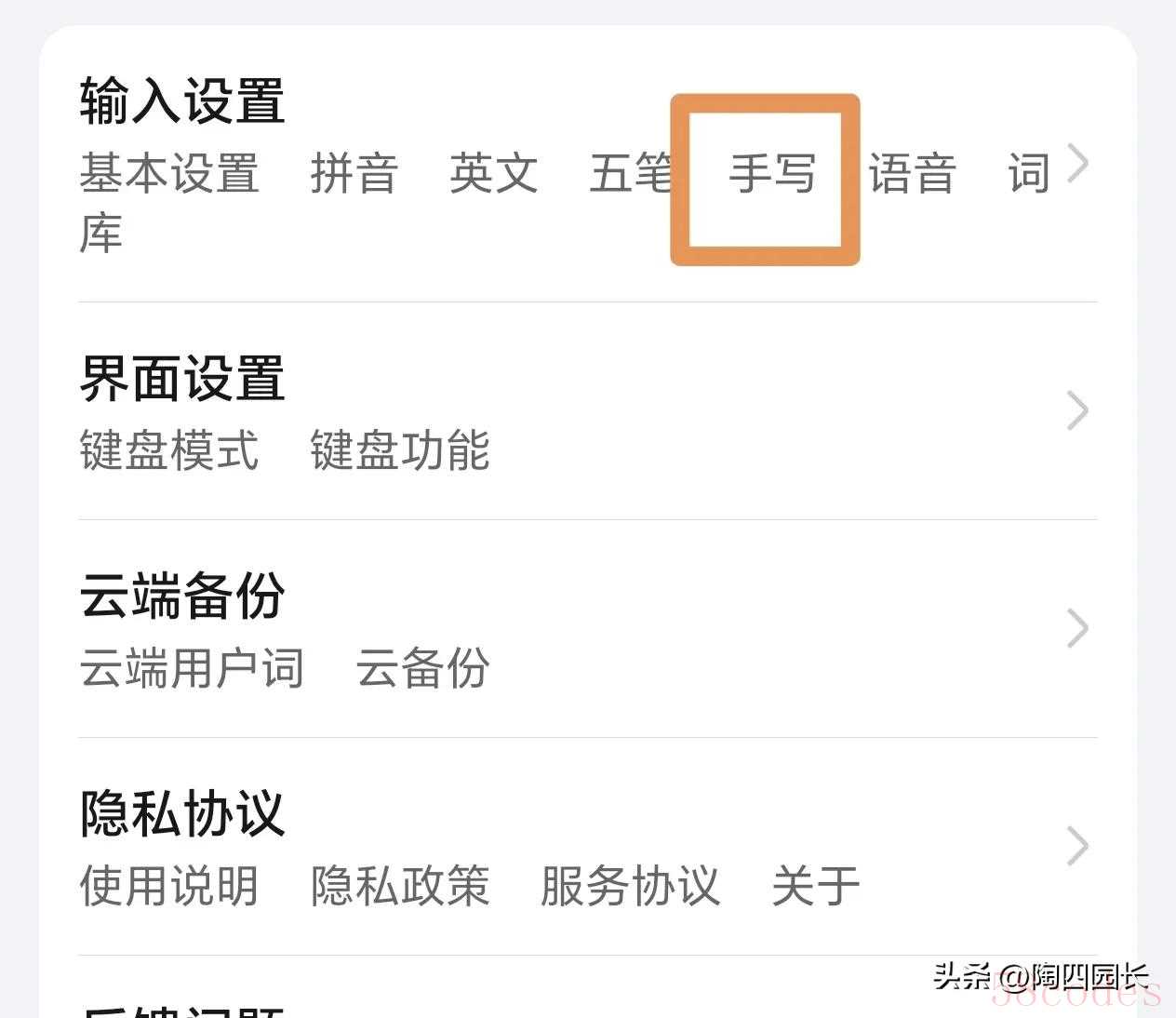Select the 英文 settings option

point(494,174)
